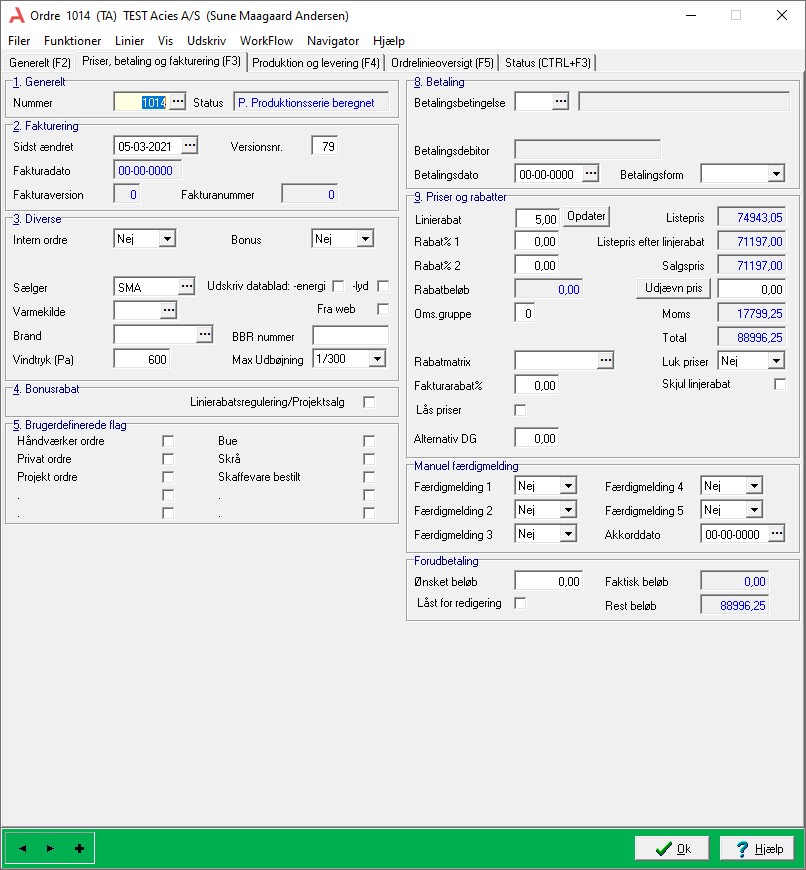The width and height of the screenshot is (806, 870).
Task: Click the next record arrow in bottom bar
Action: [x=51, y=848]
